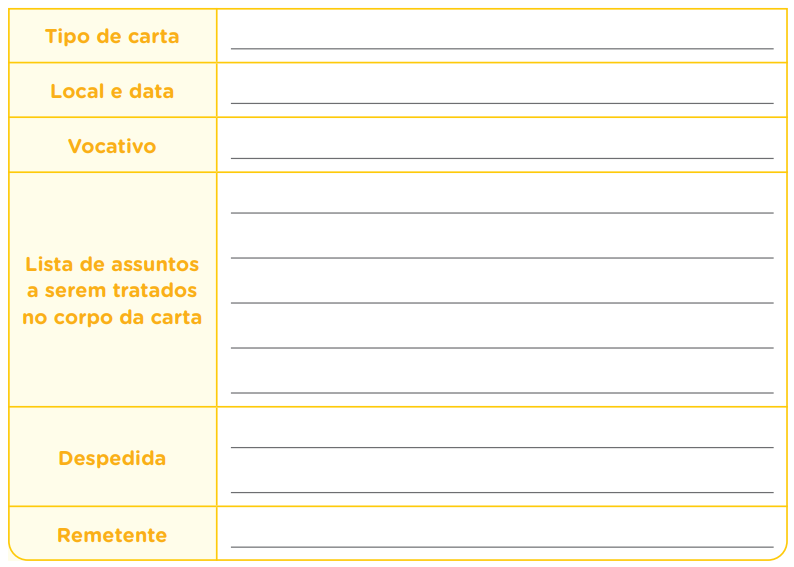Click first line of Lista de assuntos

[502, 213]
